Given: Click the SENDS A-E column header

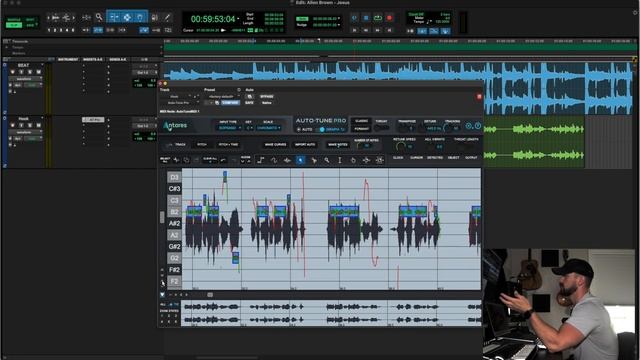Looking at the screenshot, I should (118, 60).
